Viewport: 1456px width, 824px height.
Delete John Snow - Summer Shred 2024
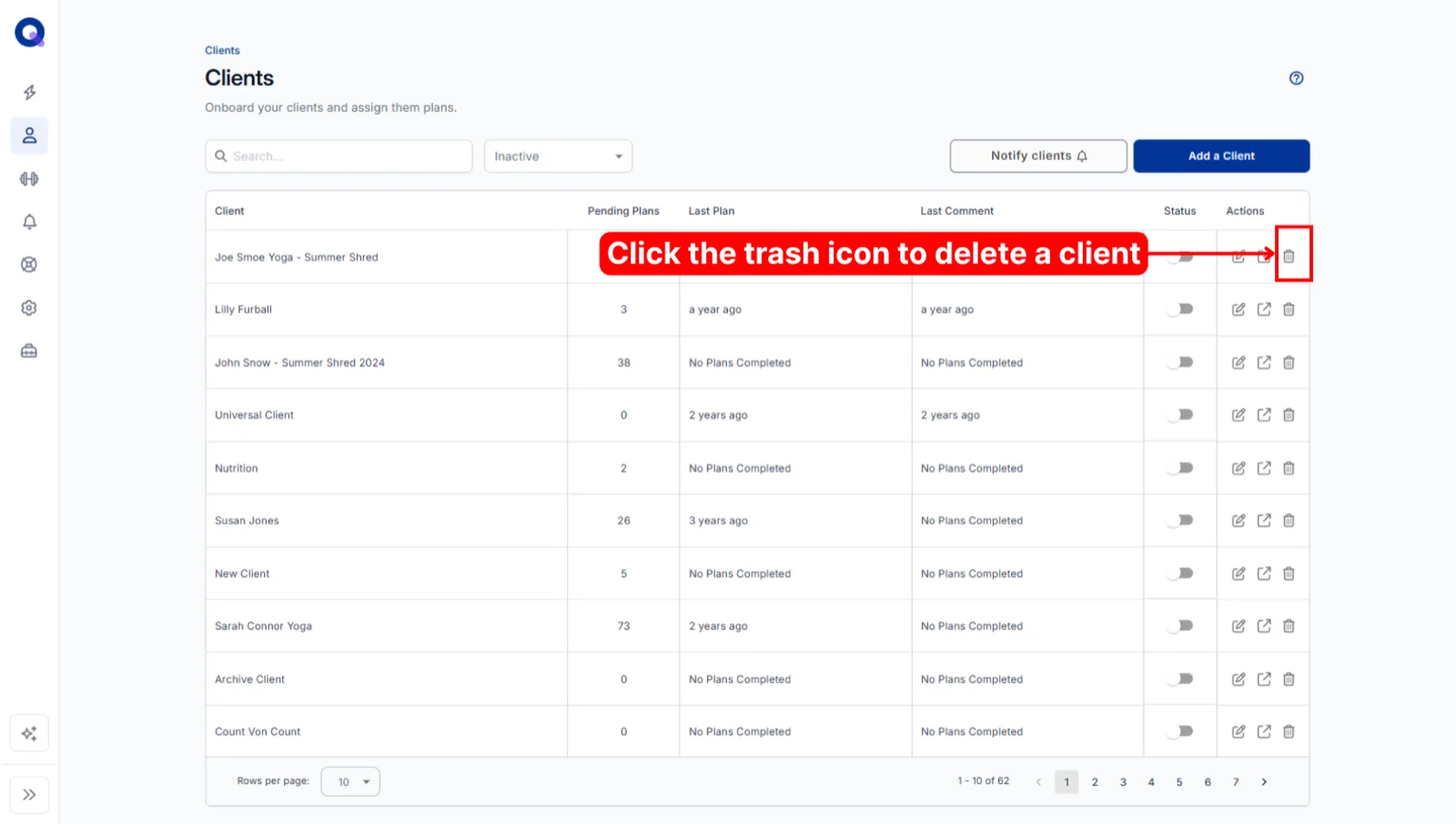click(1289, 362)
